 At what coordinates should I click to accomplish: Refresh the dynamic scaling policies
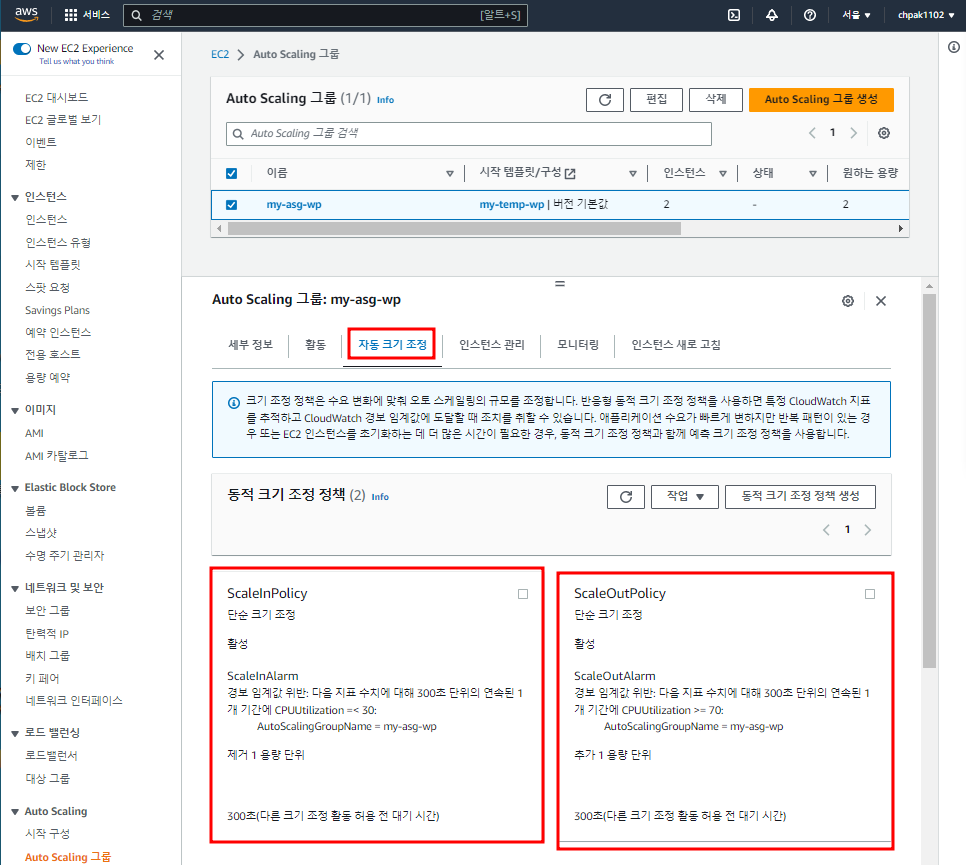click(626, 497)
